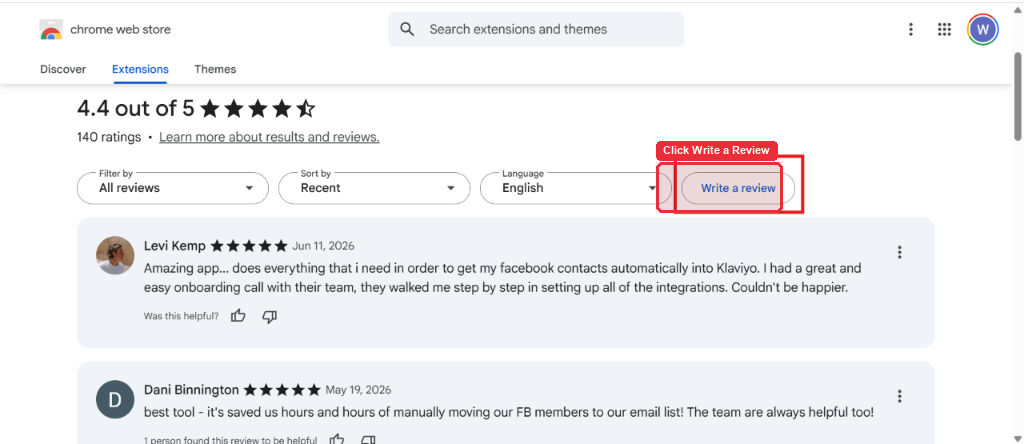Thumbs up Dani Binnington review
Viewport: 1024px width, 444px height.
pyautogui.click(x=337, y=439)
